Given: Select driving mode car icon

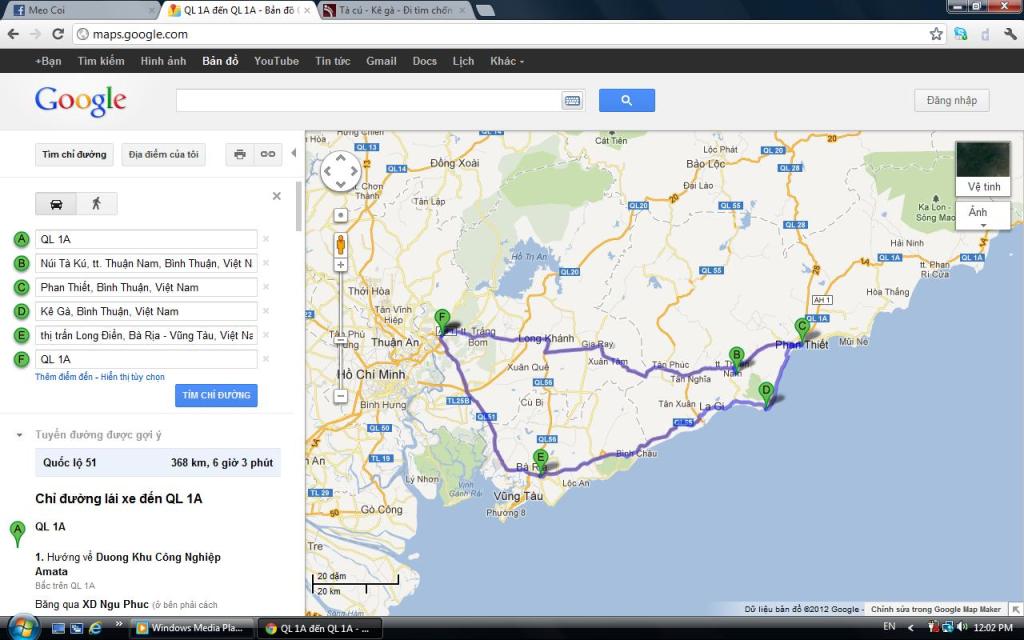Looking at the screenshot, I should click(x=56, y=204).
